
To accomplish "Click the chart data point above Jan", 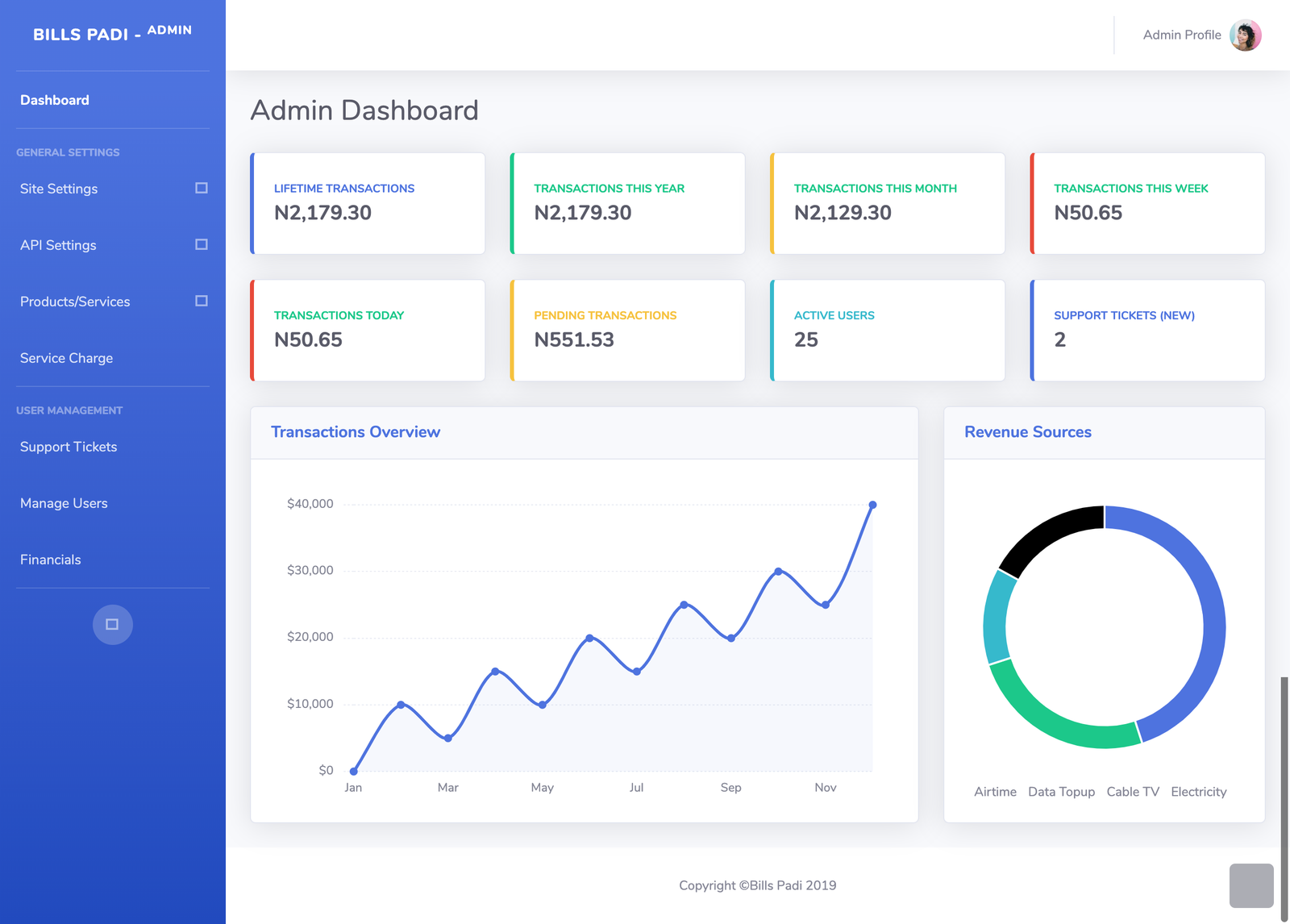I will pos(353,772).
